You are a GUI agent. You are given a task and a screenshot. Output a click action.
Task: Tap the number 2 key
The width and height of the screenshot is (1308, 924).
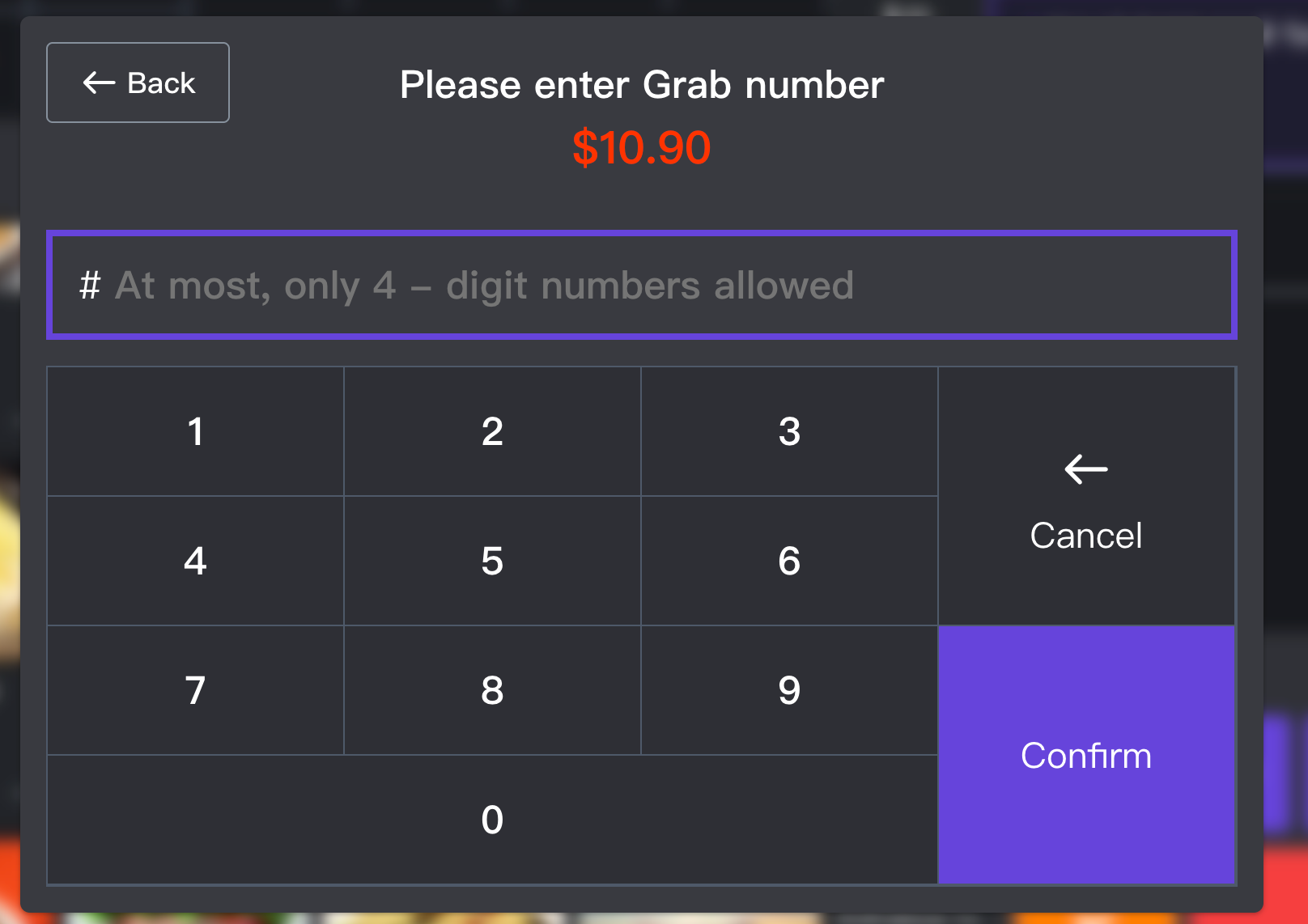(492, 431)
